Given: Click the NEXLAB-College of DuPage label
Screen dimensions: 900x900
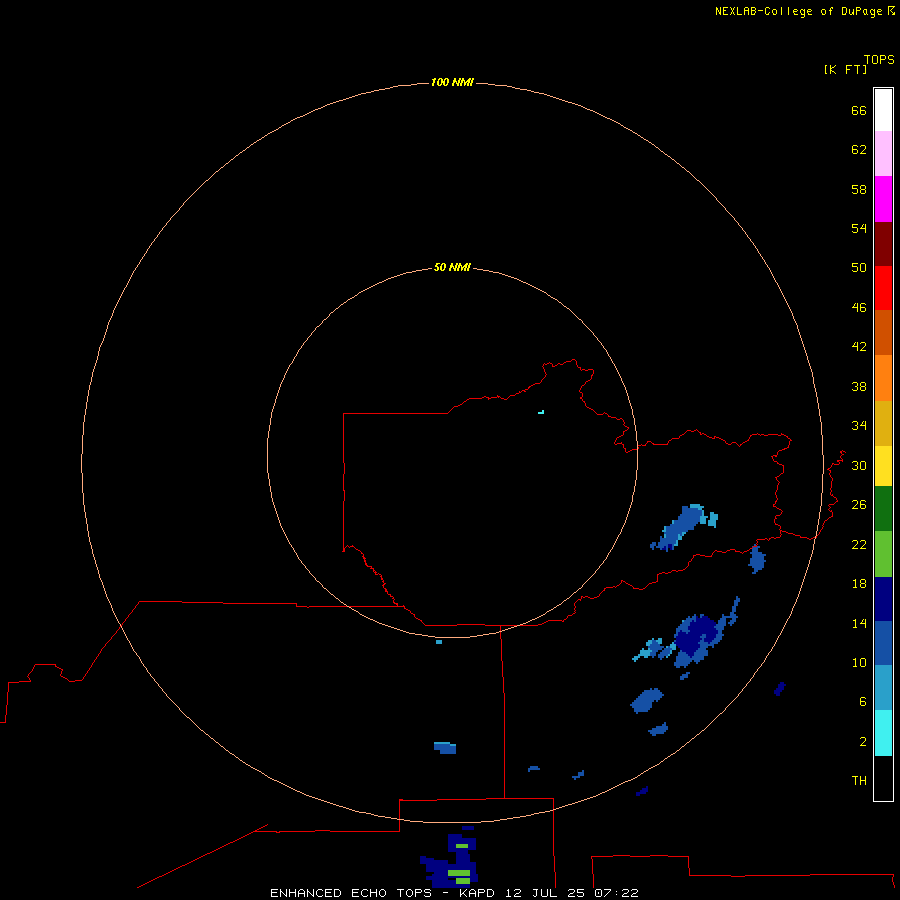Looking at the screenshot, I should (798, 11).
